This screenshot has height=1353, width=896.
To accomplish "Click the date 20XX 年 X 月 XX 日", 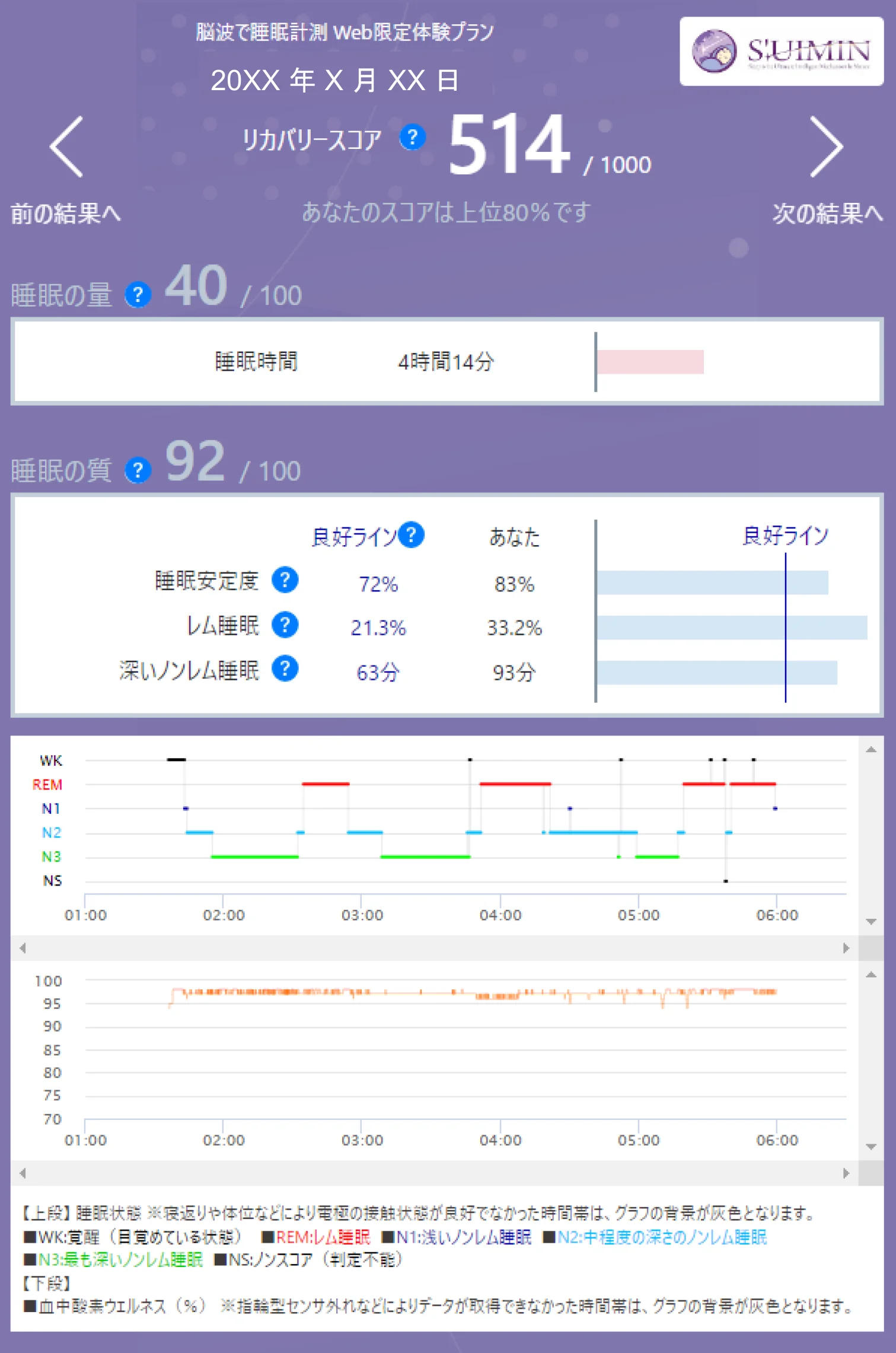I will (x=334, y=80).
